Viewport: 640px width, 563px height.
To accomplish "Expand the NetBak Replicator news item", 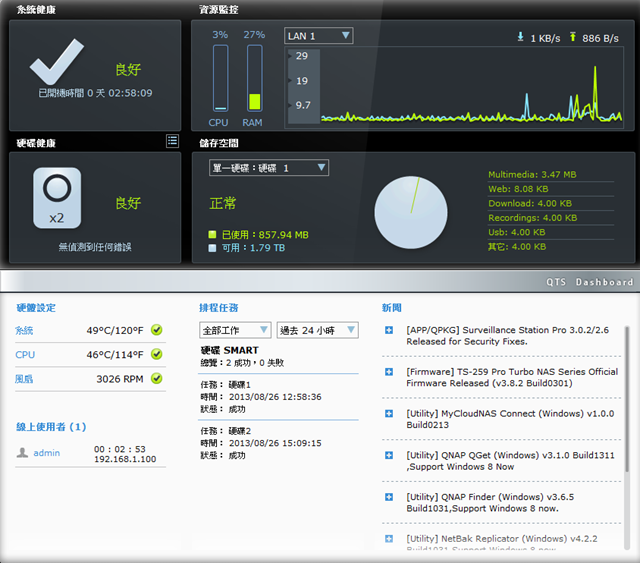I will (389, 539).
